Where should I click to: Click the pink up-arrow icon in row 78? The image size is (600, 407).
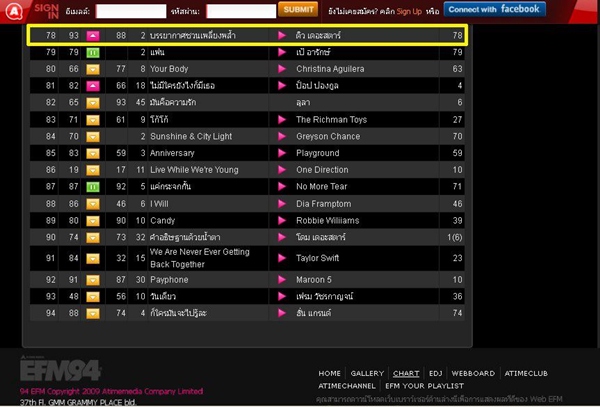tap(93, 36)
